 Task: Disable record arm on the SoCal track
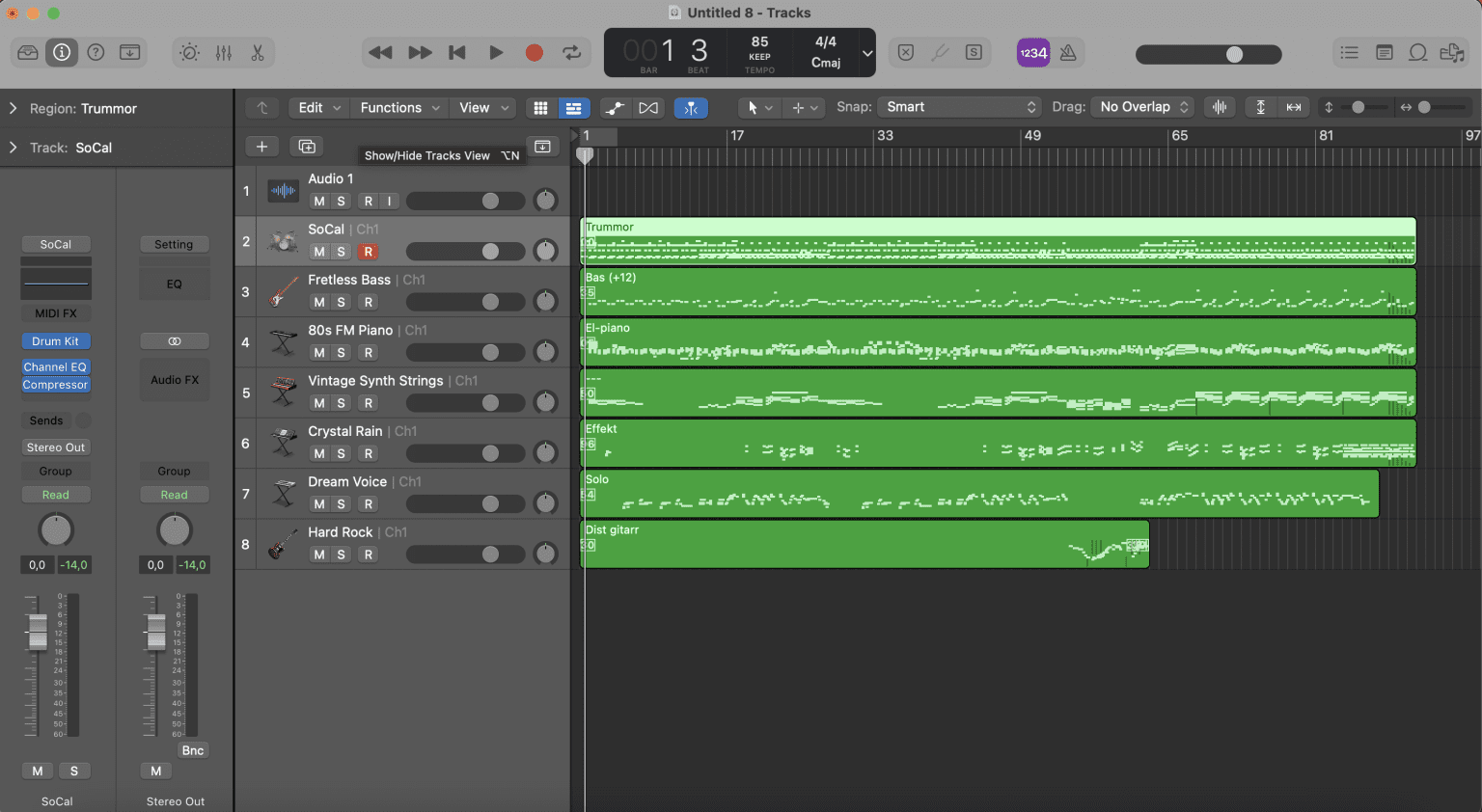click(368, 251)
